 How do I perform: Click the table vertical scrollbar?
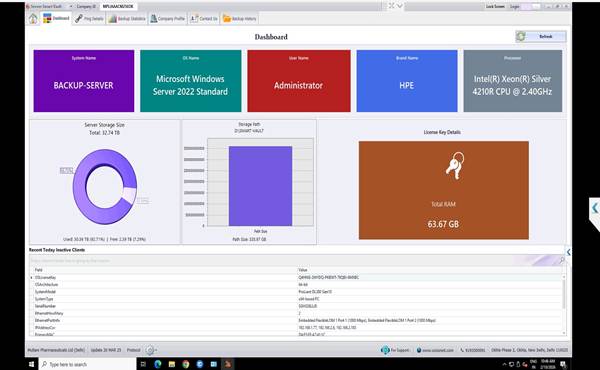(x=564, y=304)
